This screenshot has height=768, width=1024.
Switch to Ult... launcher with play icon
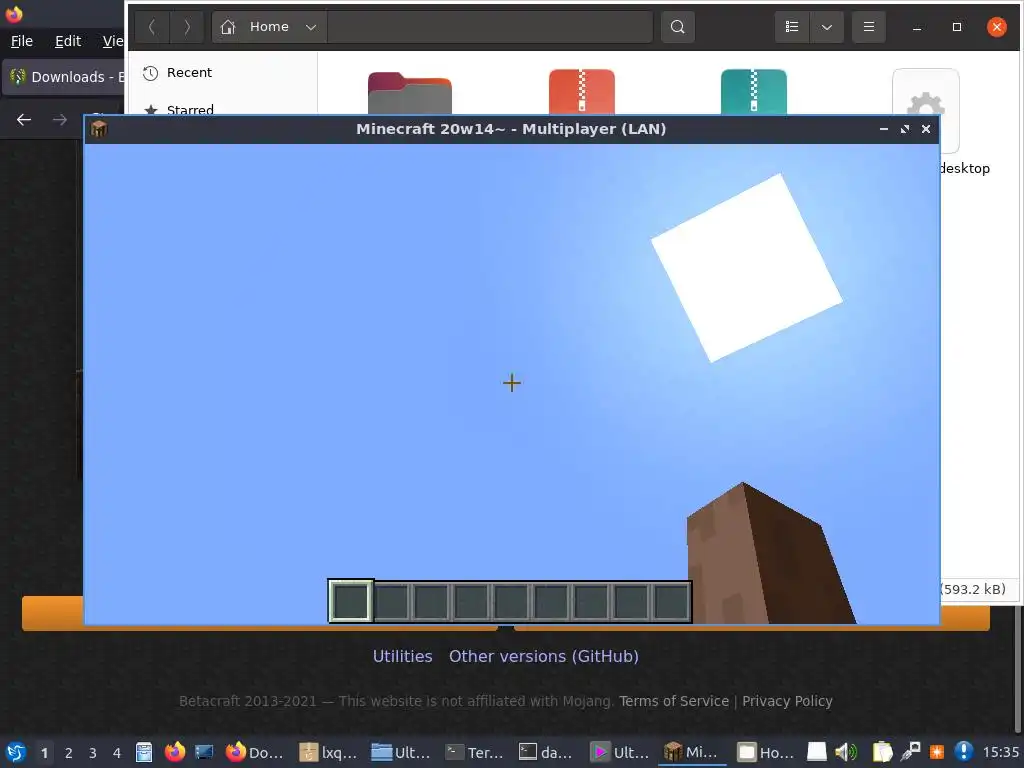(x=620, y=752)
